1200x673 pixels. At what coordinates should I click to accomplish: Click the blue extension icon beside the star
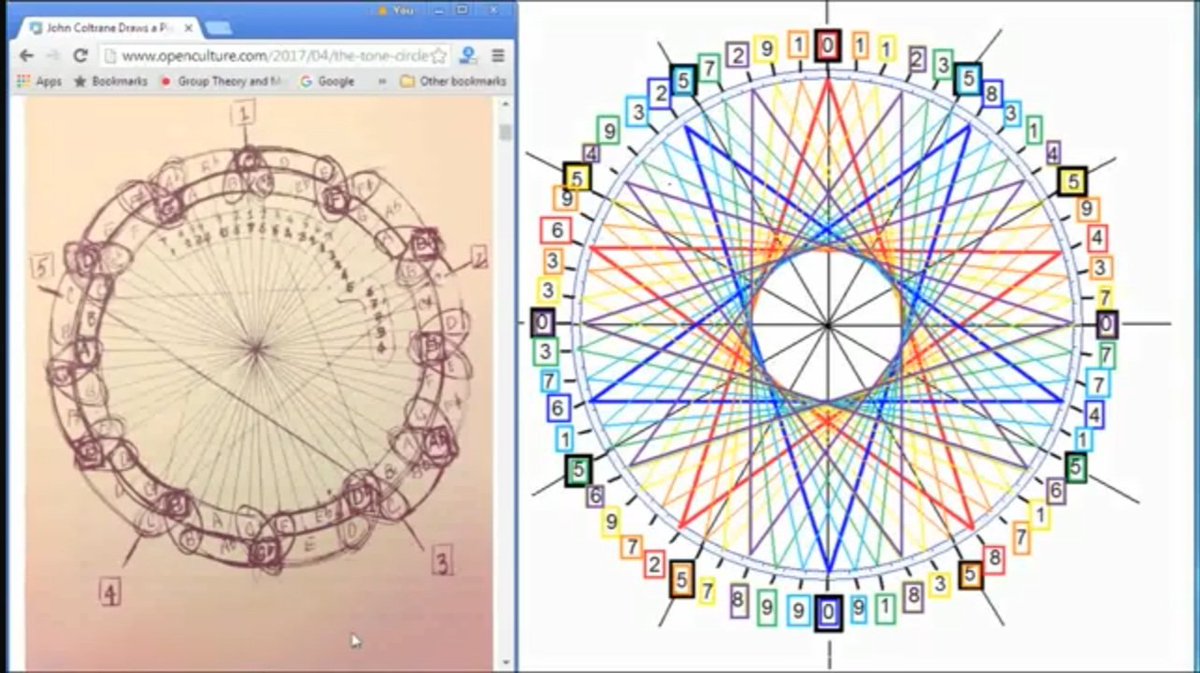[x=467, y=56]
